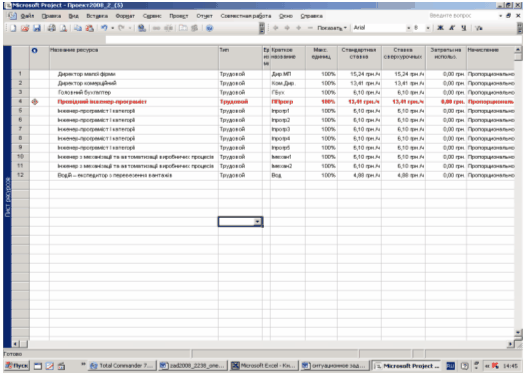Click the RU language indicator in tray
This screenshot has height=374, width=524.
[450, 366]
